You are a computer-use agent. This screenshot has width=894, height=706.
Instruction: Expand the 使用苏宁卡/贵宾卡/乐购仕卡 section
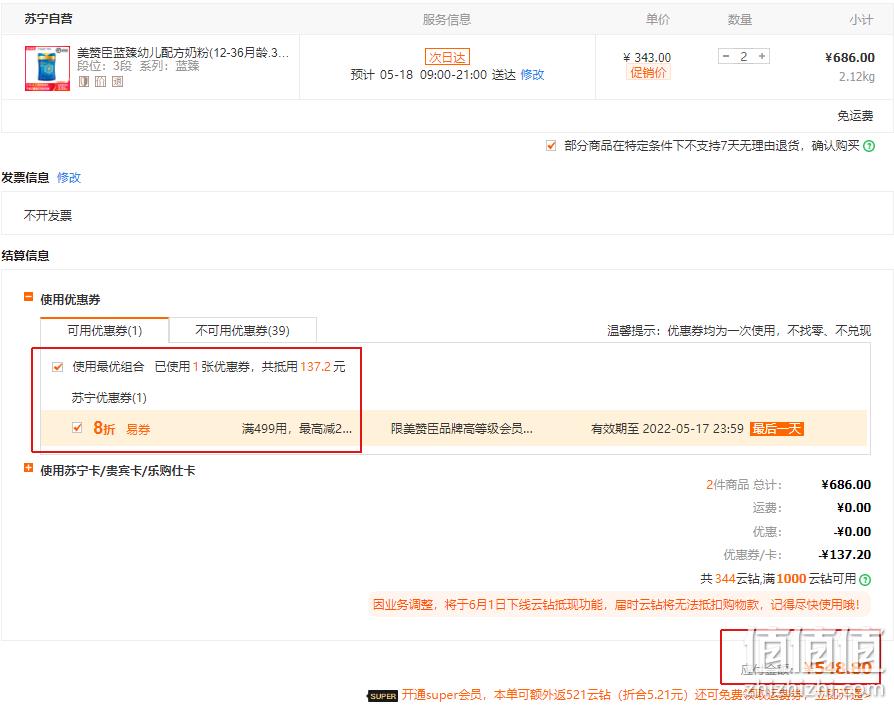click(28, 468)
